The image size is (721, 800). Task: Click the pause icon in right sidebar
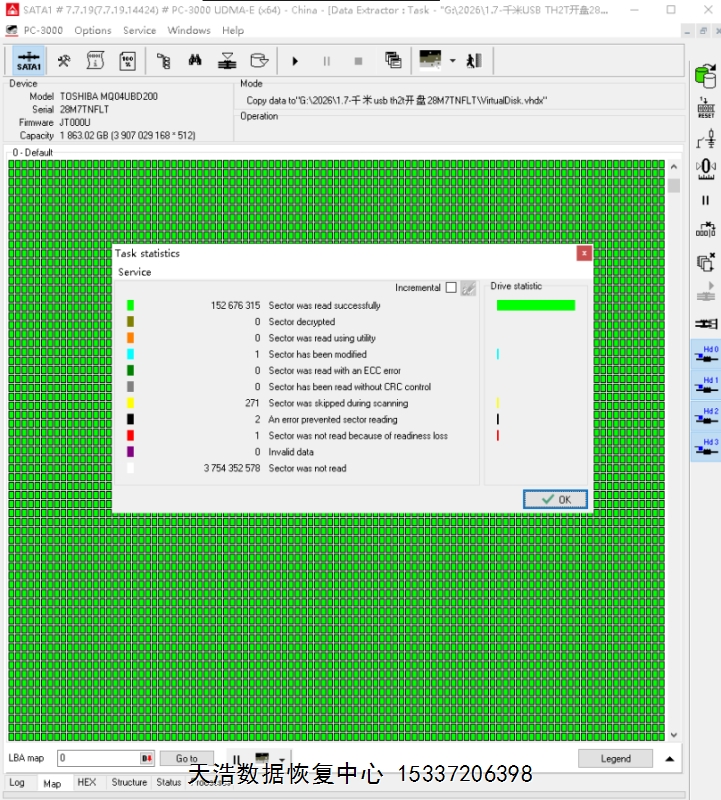tap(706, 200)
